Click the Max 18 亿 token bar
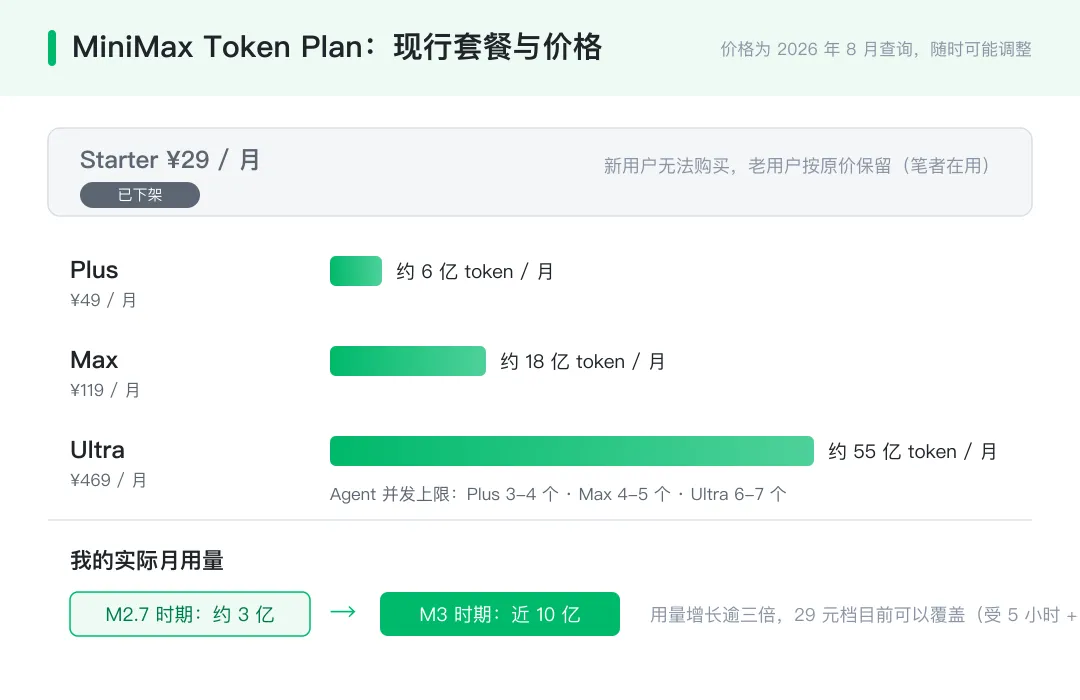Viewport: 1080px width, 700px height. point(408,361)
